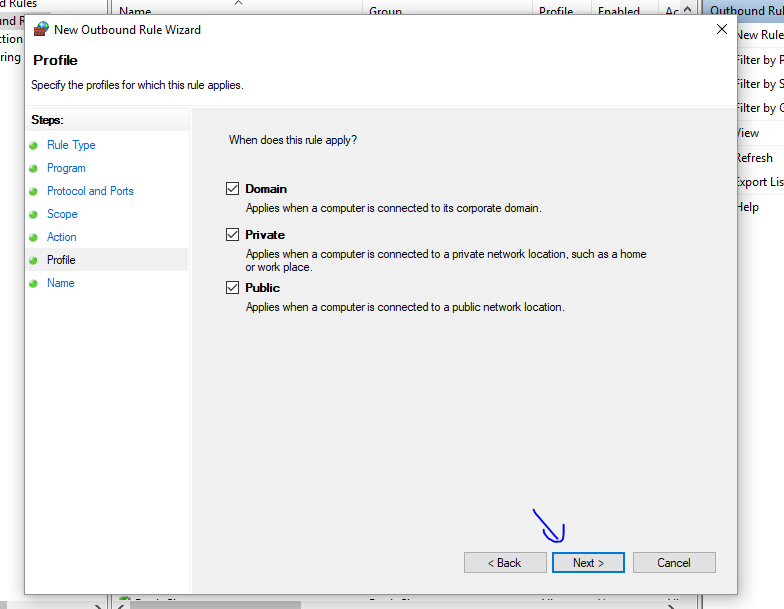Click the green bullet beside Action
The height and width of the screenshot is (609, 784).
click(x=34, y=238)
